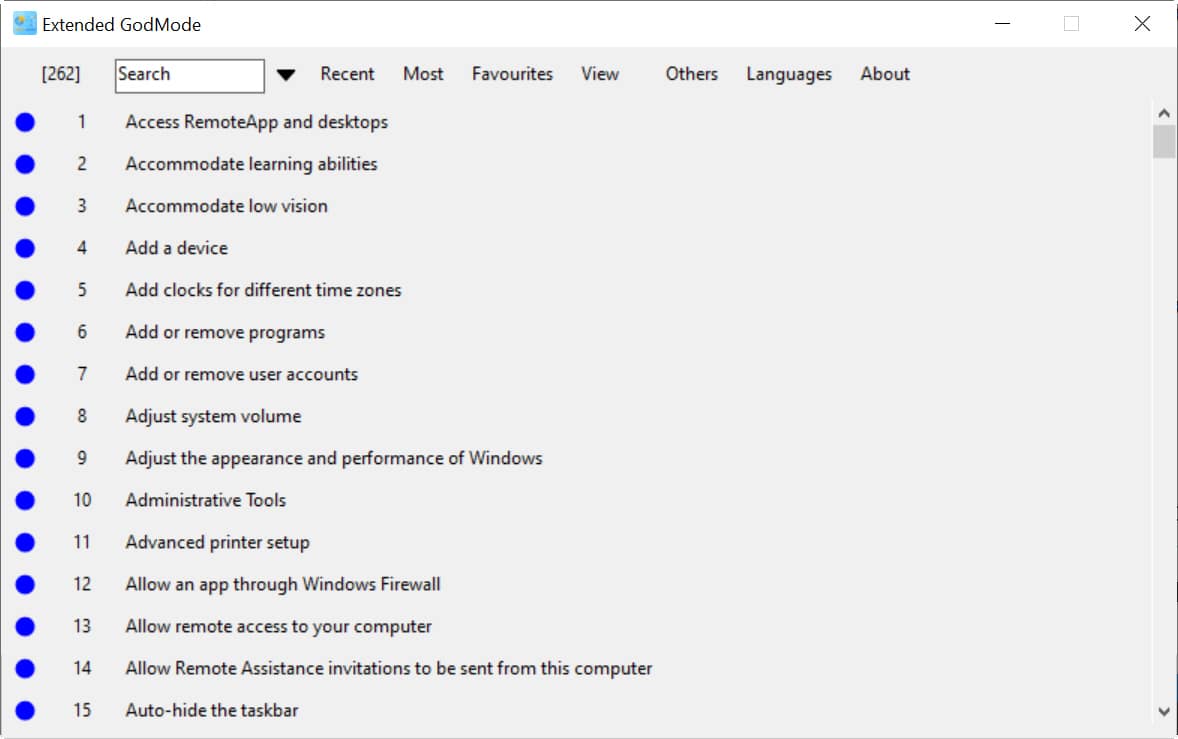The image size is (1178, 739).
Task: Open the About menu item
Action: [885, 74]
